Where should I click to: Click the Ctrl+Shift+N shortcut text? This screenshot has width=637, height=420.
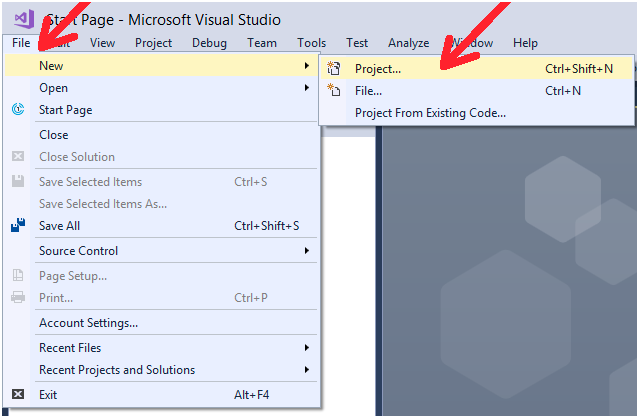579,69
